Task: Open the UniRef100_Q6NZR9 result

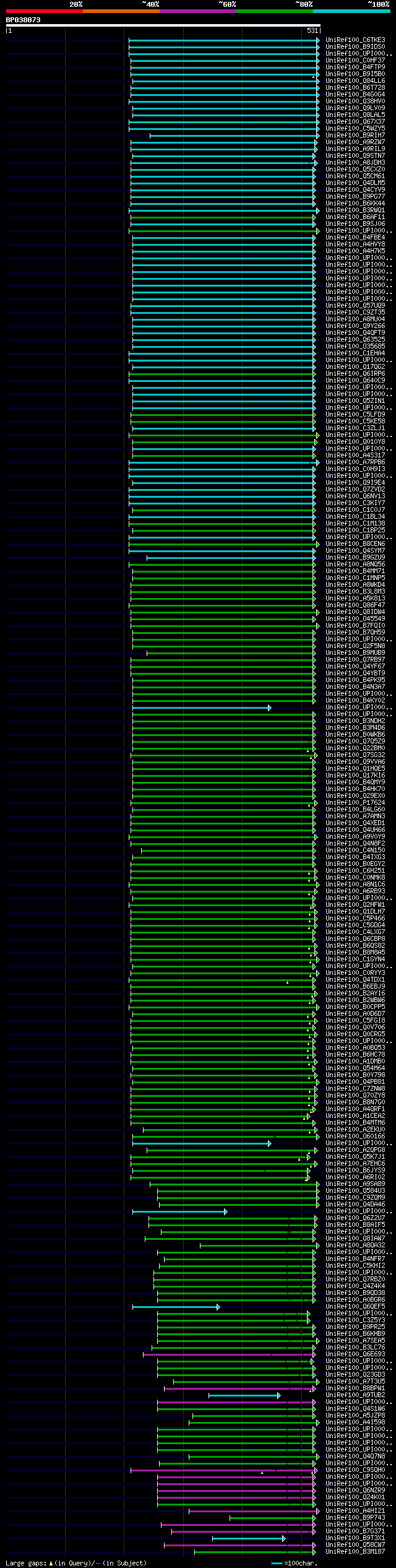Action: pyautogui.click(x=355, y=1491)
